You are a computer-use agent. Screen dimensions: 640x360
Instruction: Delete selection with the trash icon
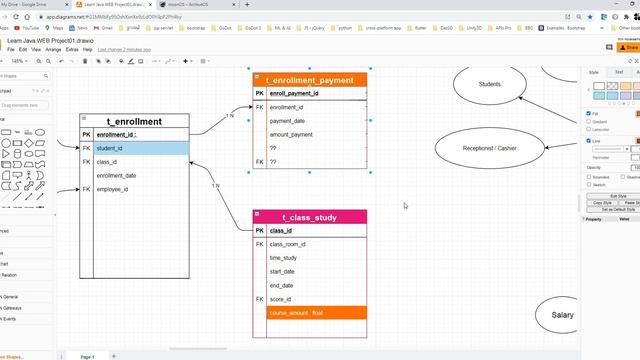pos(85,61)
